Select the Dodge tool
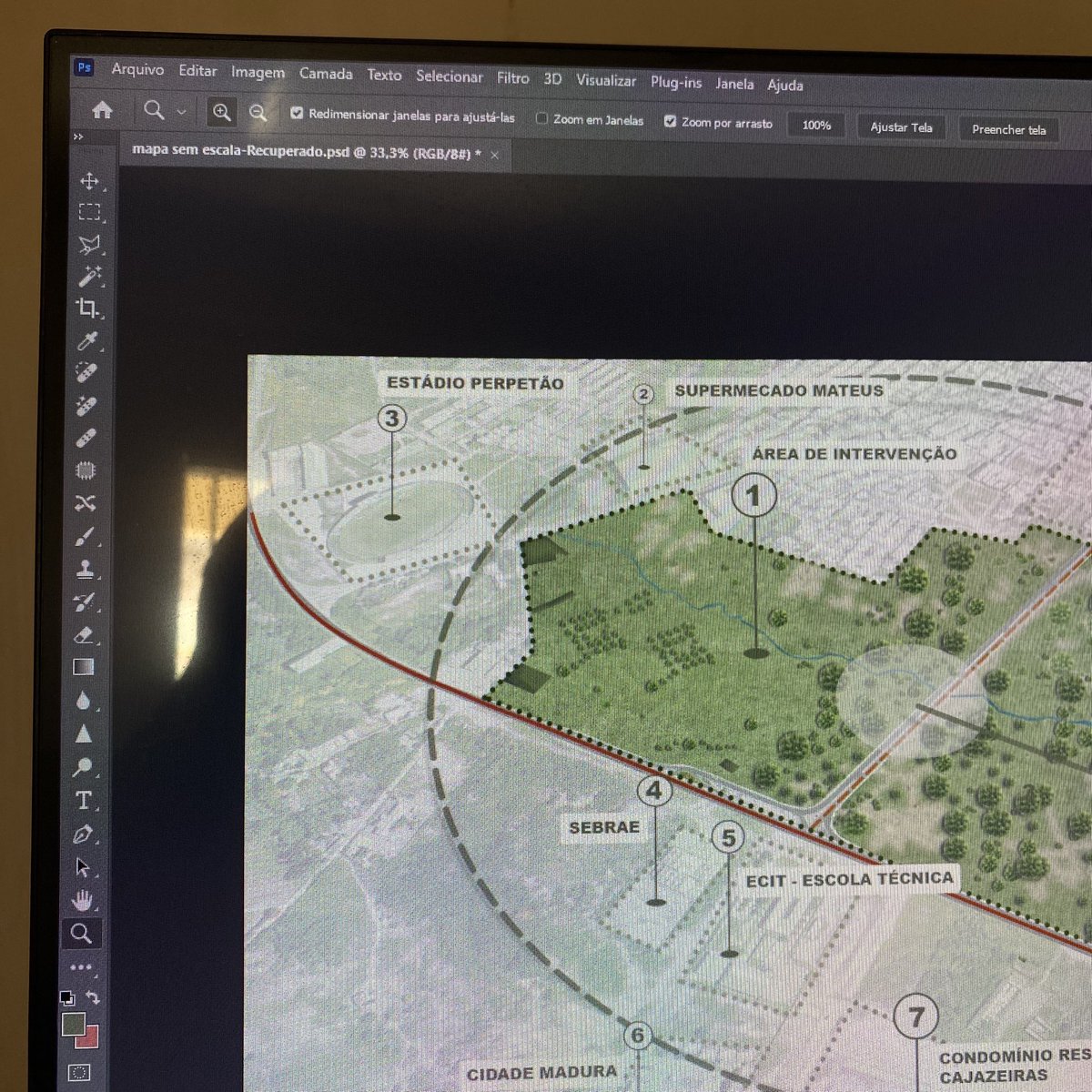The width and height of the screenshot is (1092, 1092). click(83, 766)
